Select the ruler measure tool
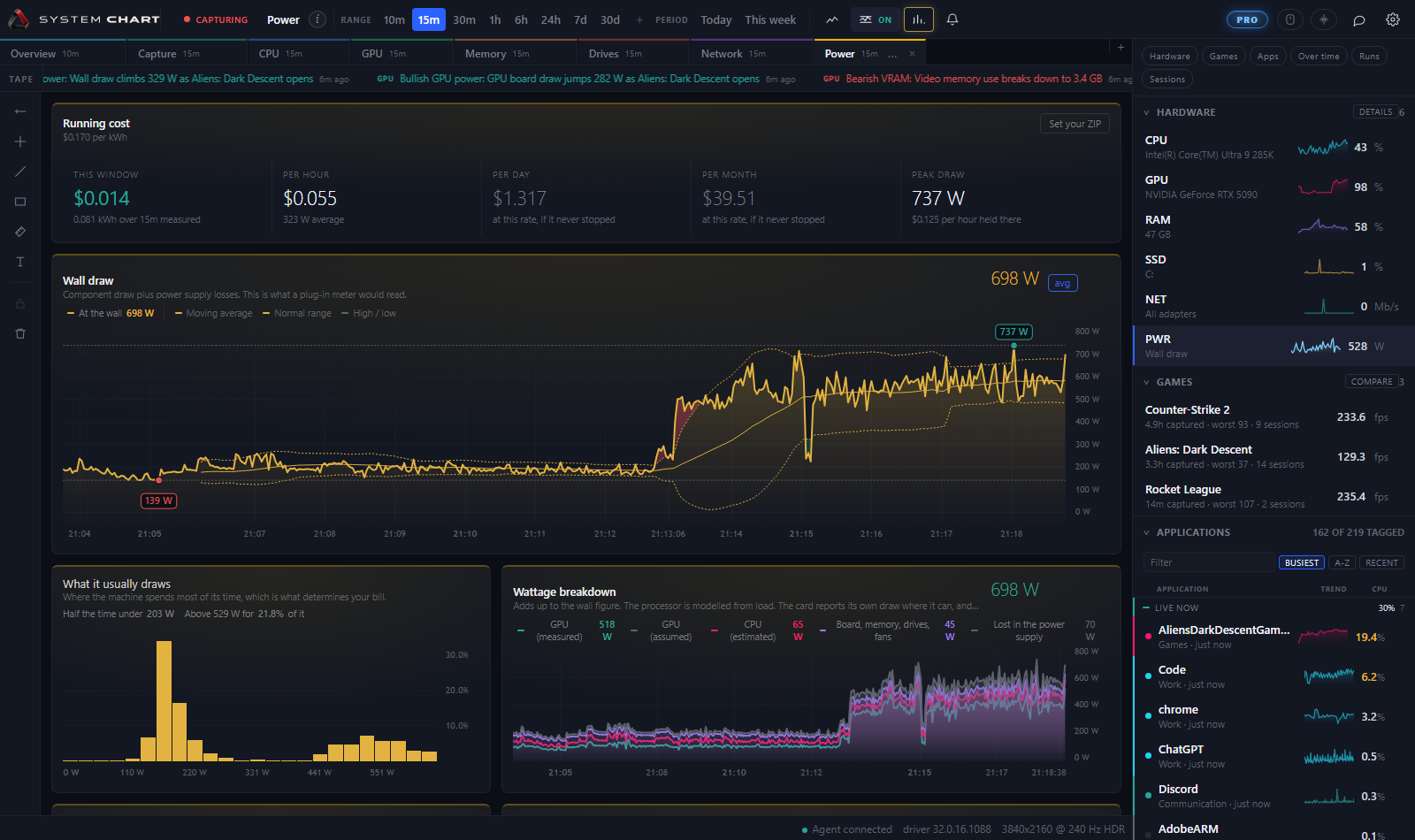Image resolution: width=1415 pixels, height=840 pixels. point(20,232)
